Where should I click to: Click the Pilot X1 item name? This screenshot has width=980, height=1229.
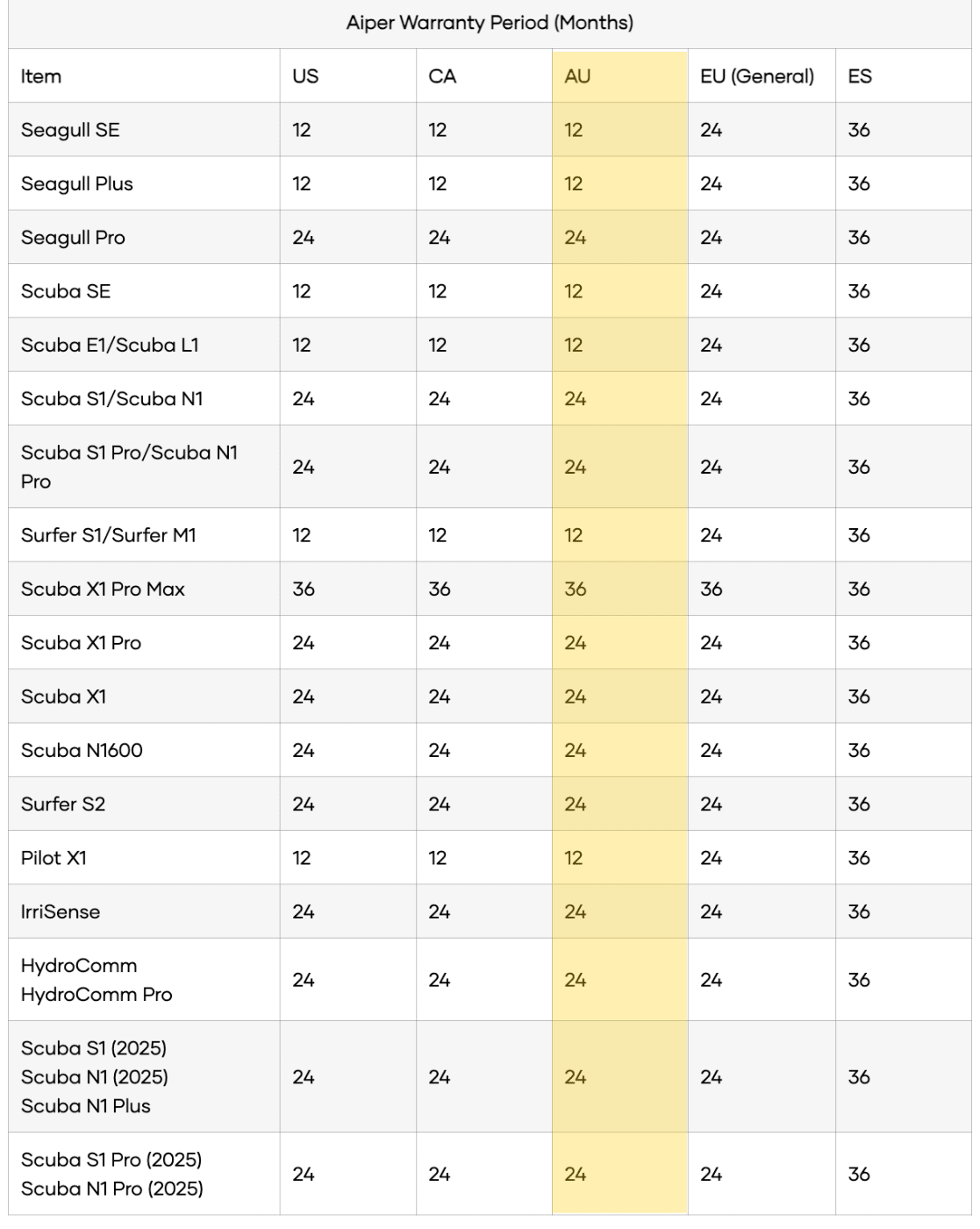54,858
